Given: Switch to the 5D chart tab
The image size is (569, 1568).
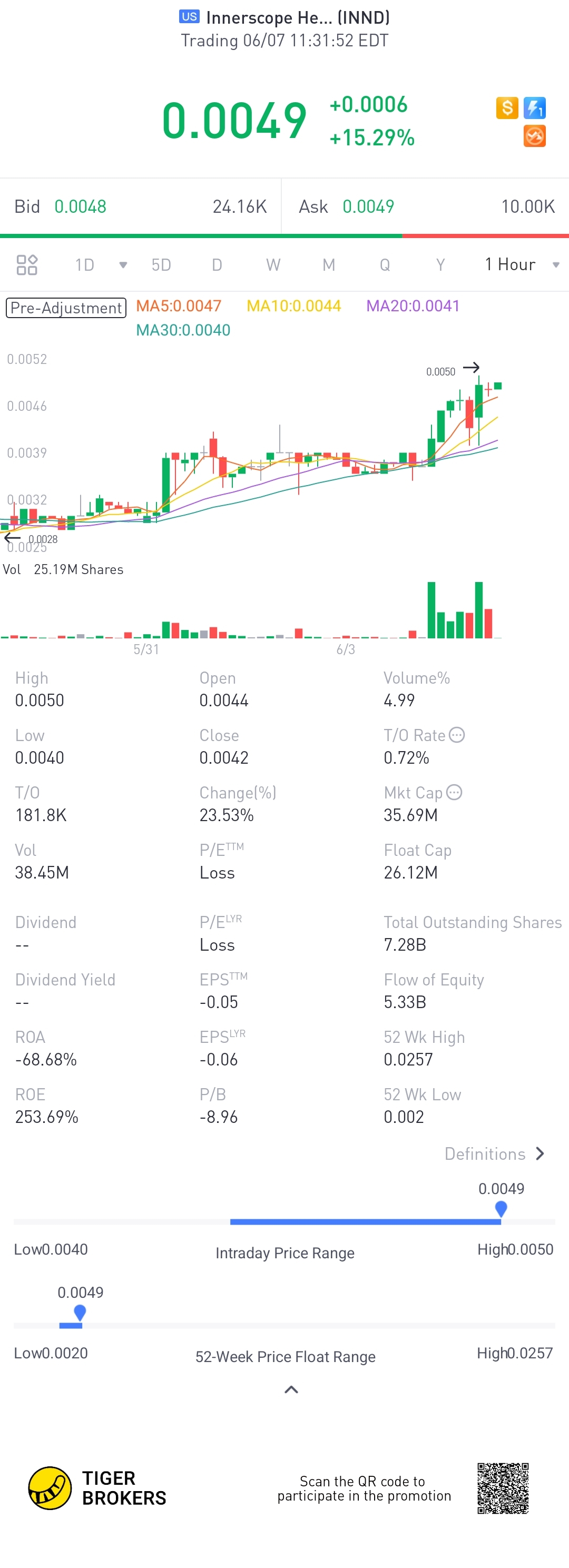Looking at the screenshot, I should coord(161,265).
